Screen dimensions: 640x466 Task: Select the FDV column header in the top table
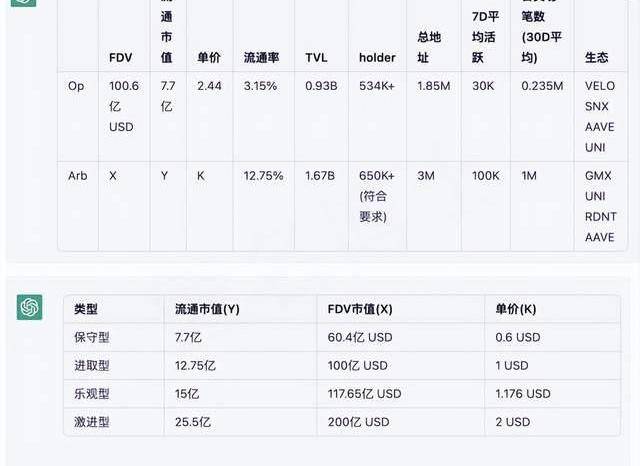coord(120,58)
